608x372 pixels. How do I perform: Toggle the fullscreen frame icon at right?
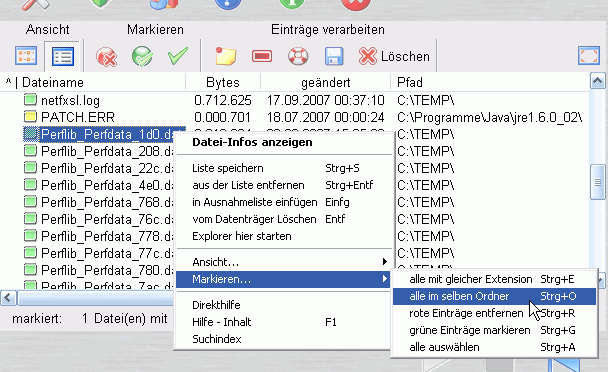point(589,56)
